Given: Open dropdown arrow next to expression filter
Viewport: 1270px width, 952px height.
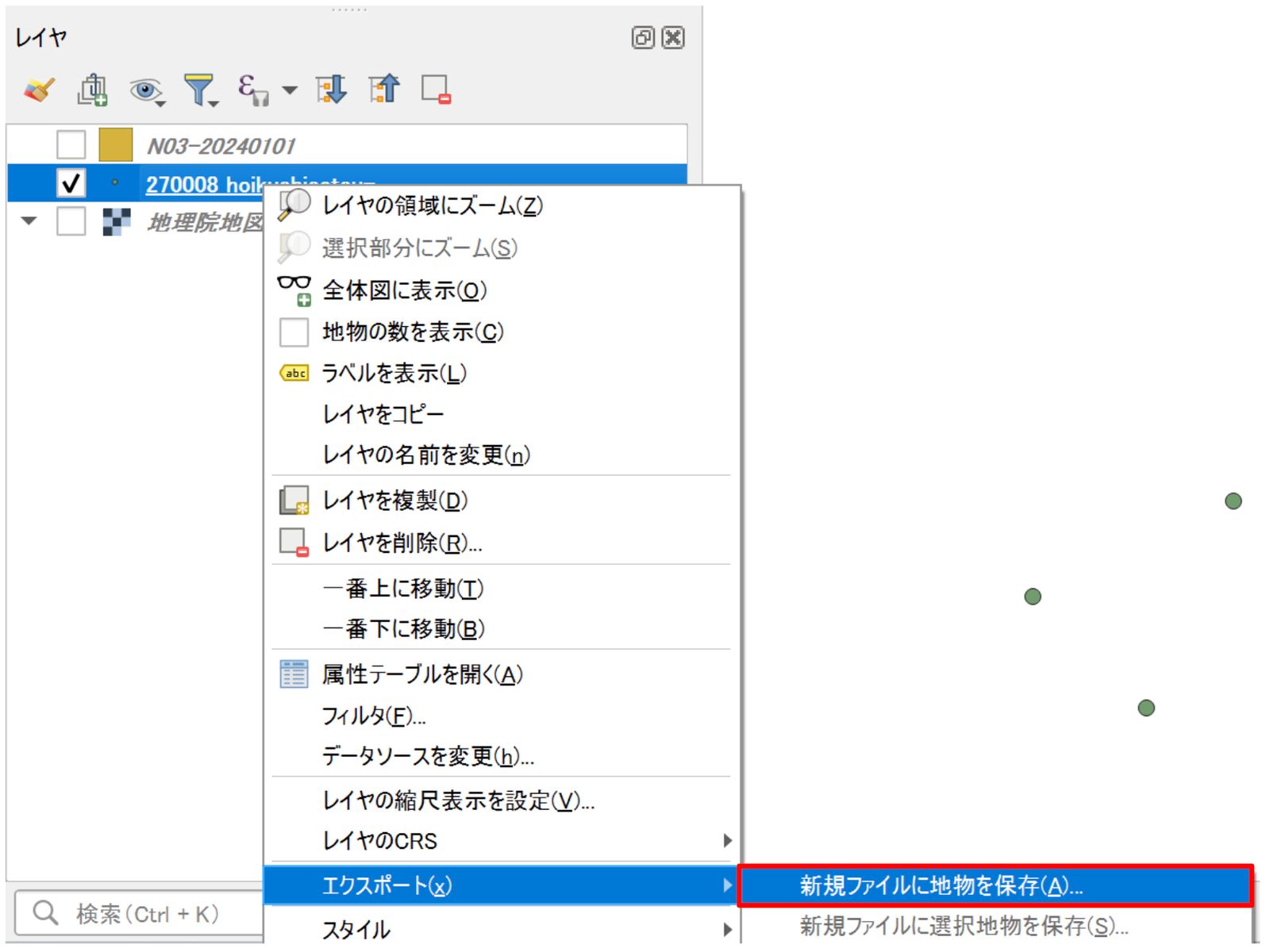Looking at the screenshot, I should [x=291, y=90].
